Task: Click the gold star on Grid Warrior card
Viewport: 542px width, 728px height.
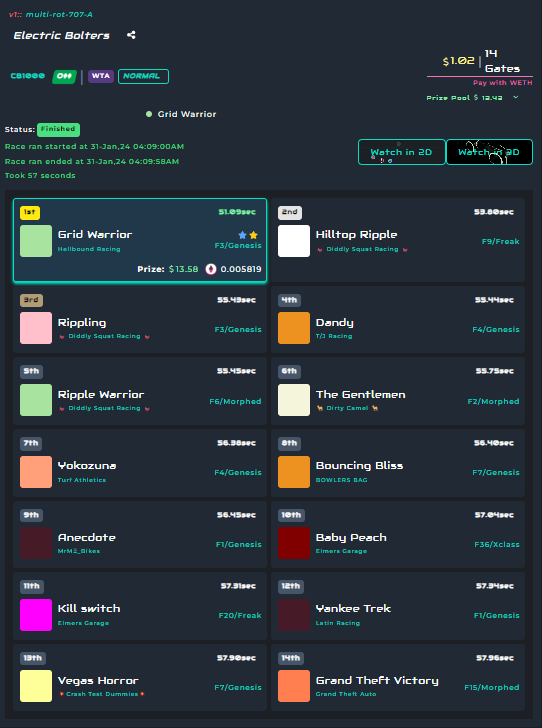Action: tap(253, 235)
